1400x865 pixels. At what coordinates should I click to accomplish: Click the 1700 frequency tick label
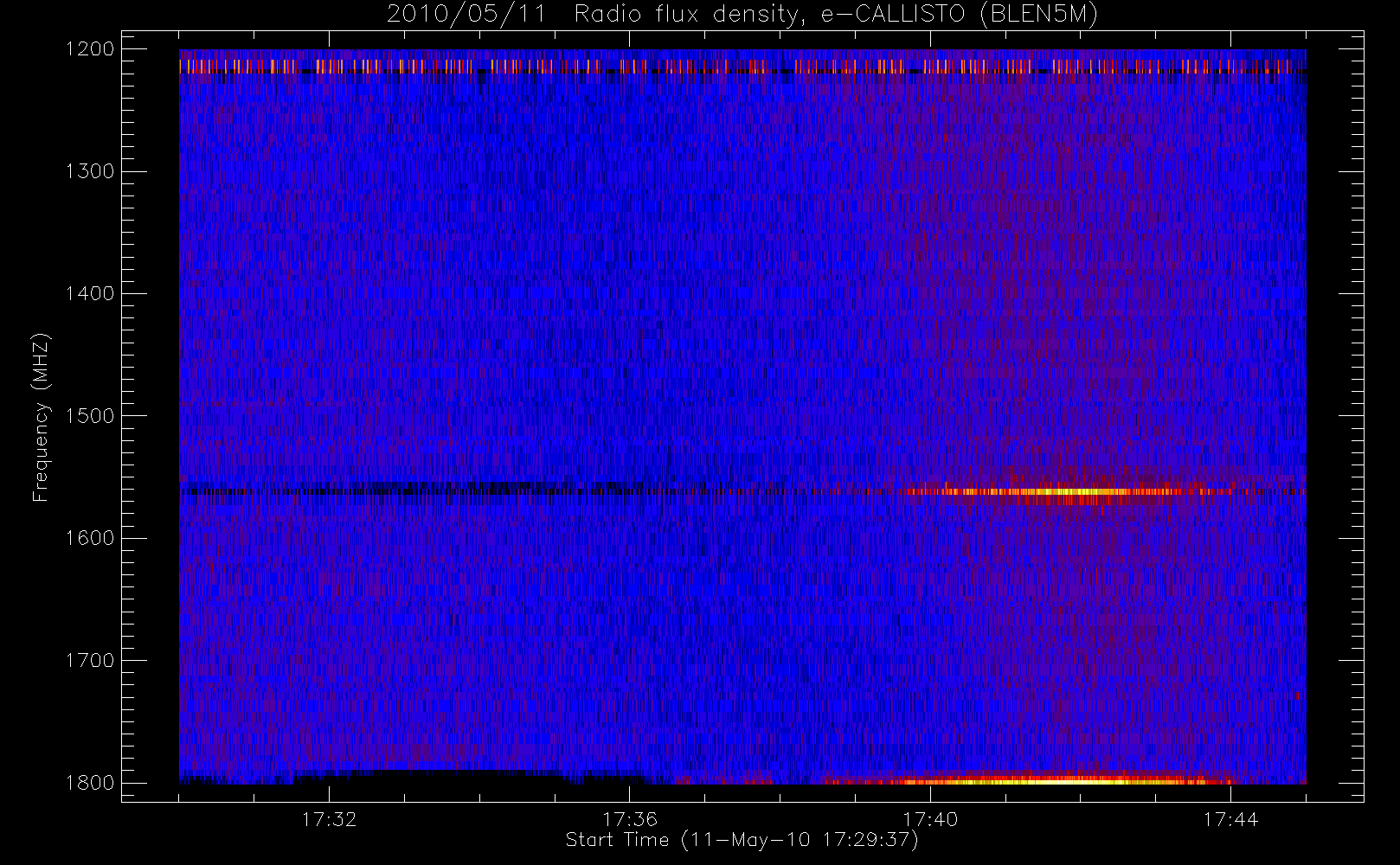click(x=90, y=661)
